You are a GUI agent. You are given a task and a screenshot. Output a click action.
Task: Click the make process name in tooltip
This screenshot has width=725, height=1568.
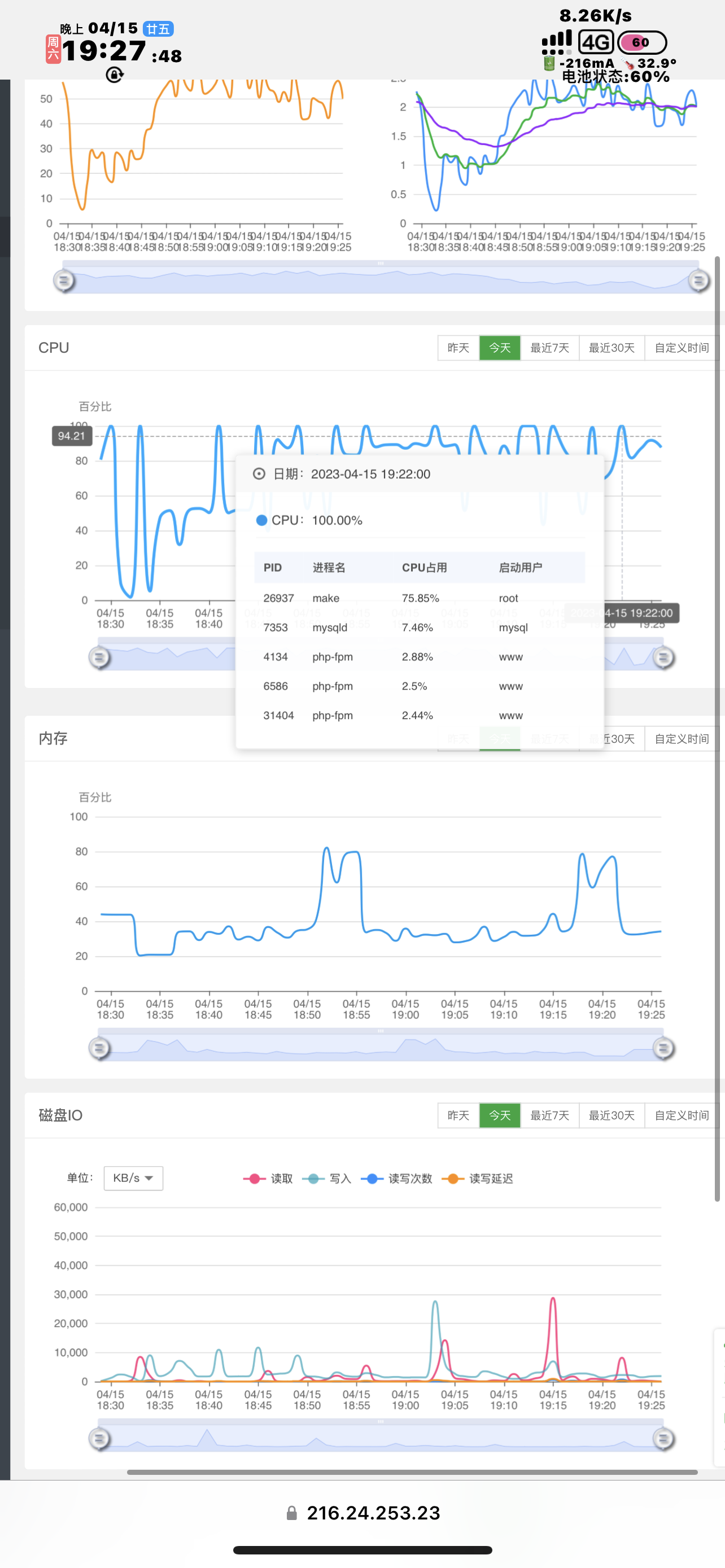pos(326,598)
